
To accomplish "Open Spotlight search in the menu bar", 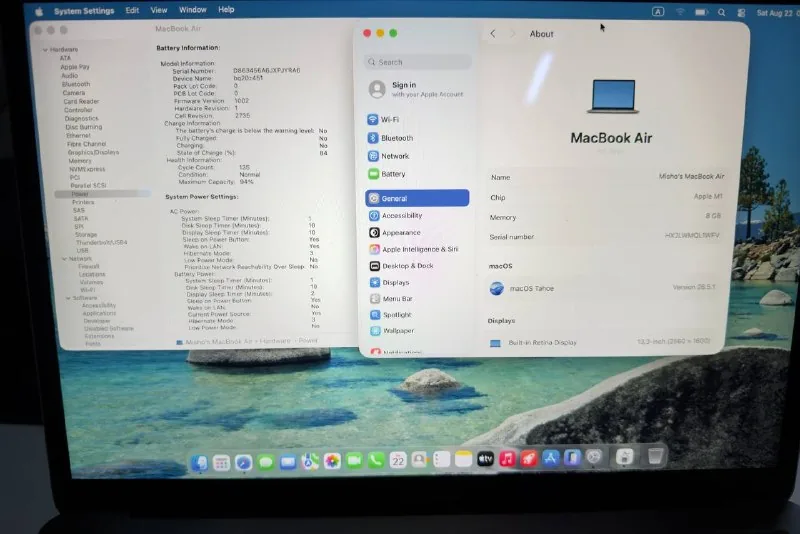I will 721,13.
